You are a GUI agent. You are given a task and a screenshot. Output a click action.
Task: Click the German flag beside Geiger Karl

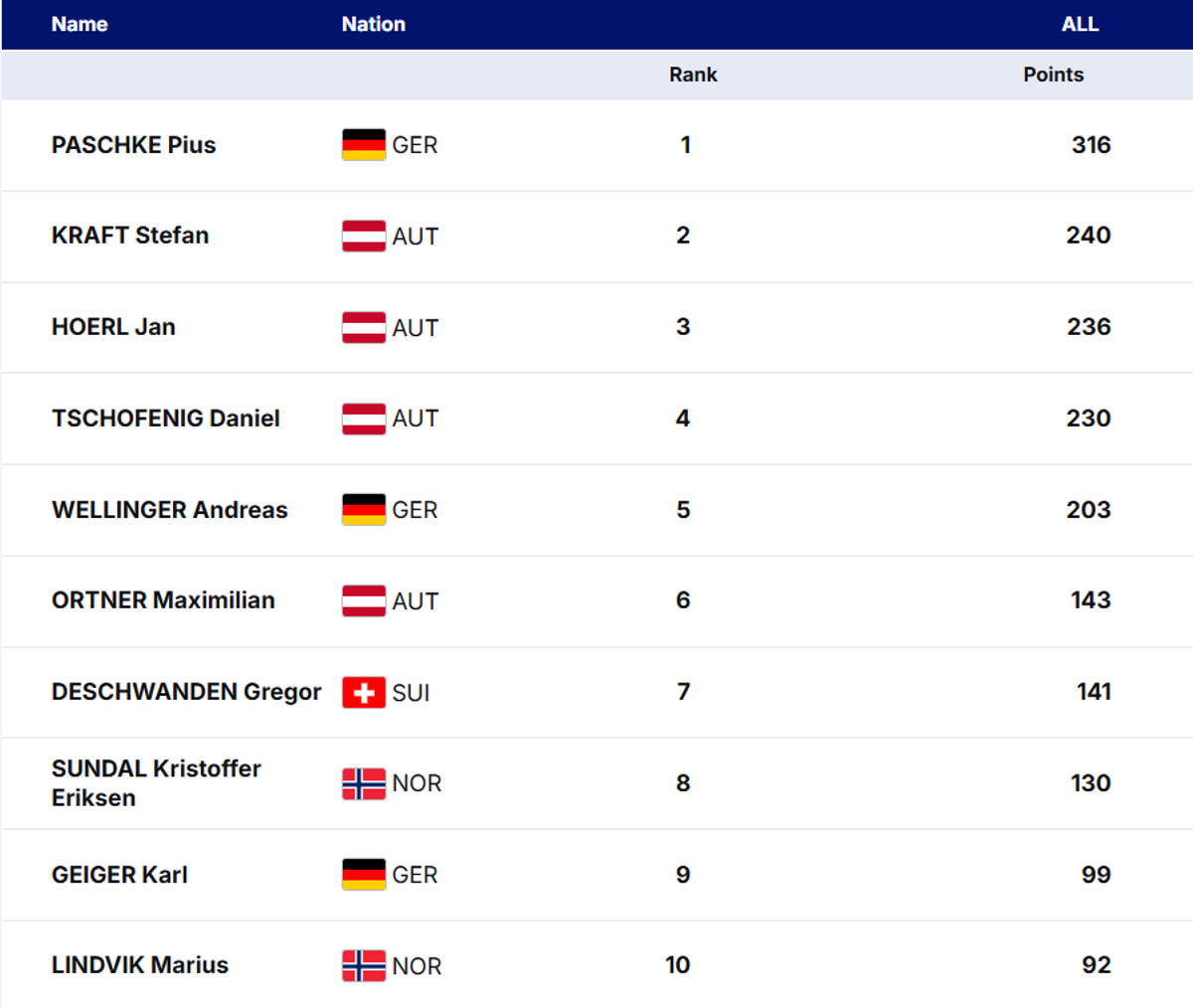click(364, 875)
